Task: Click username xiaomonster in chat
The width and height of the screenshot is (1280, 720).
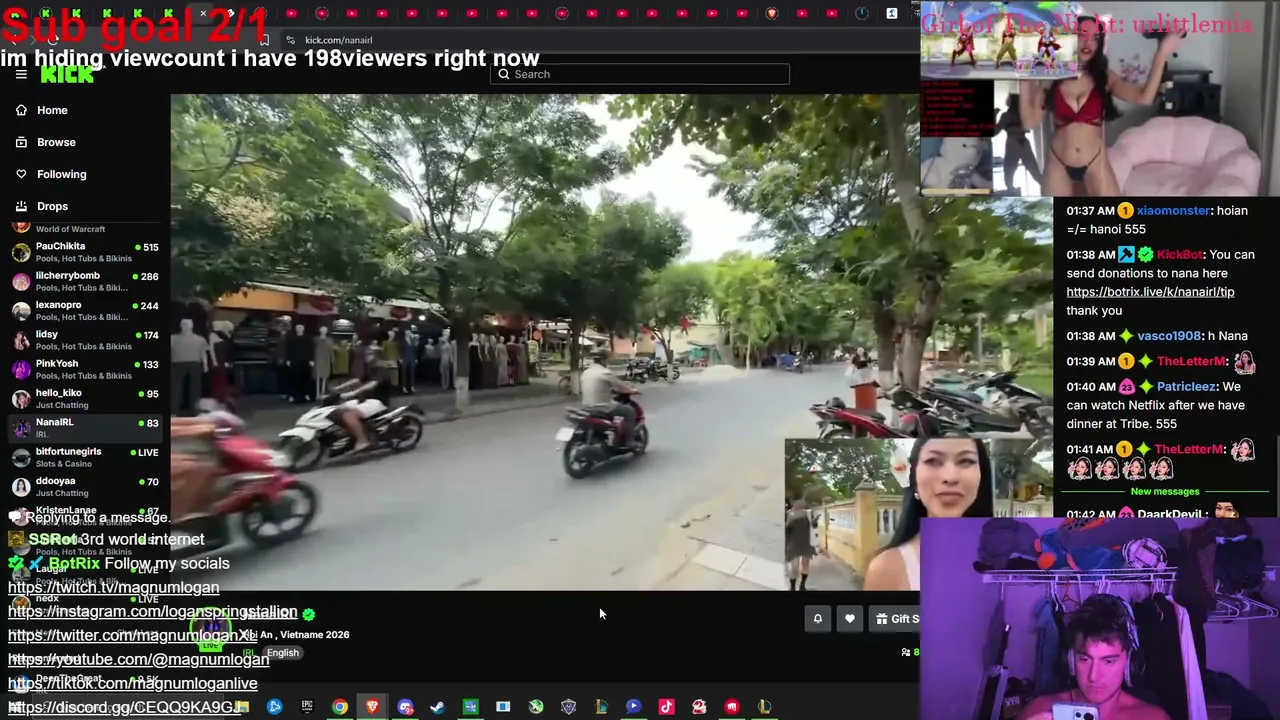Action: [x=1173, y=211]
